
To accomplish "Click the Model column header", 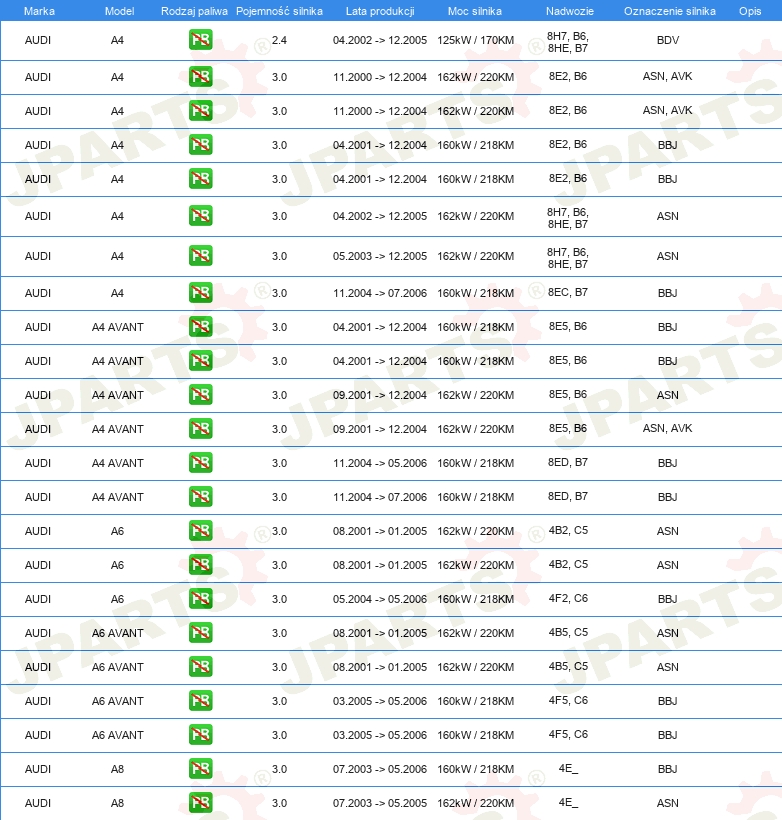I will tap(119, 11).
